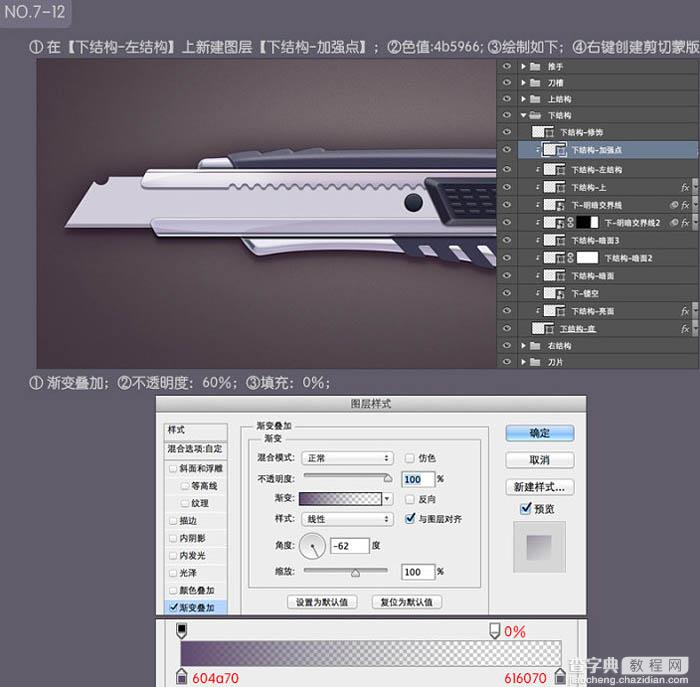Click the 缩放 scale slider handle

355,573
